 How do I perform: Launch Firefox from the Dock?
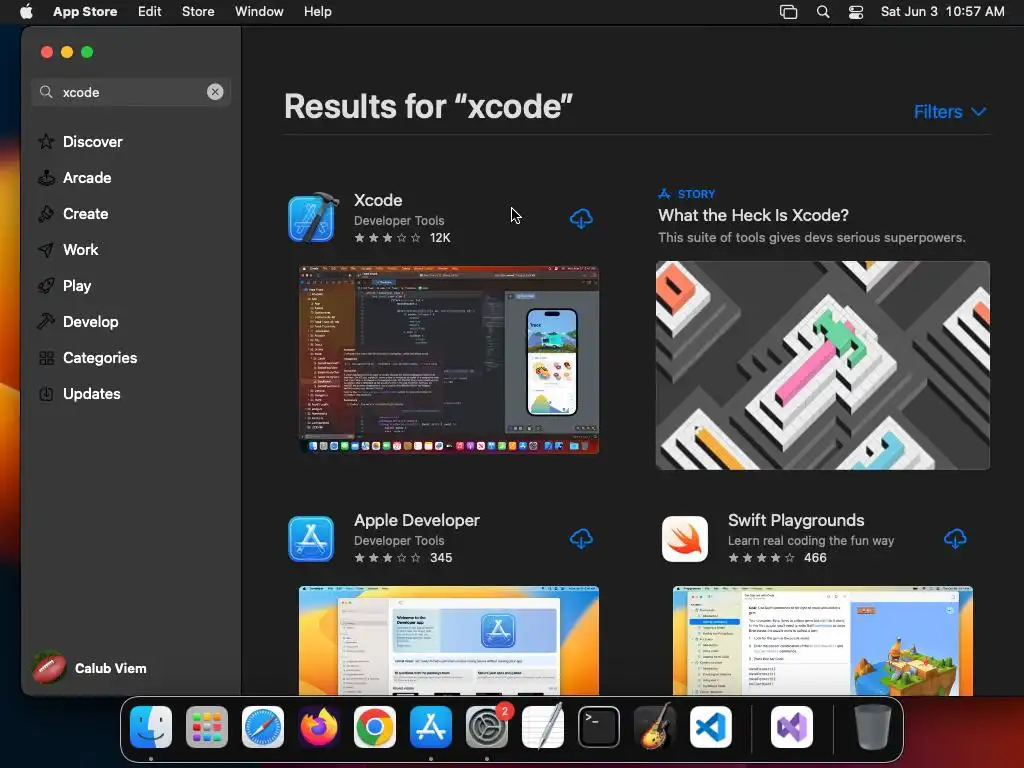click(x=319, y=727)
